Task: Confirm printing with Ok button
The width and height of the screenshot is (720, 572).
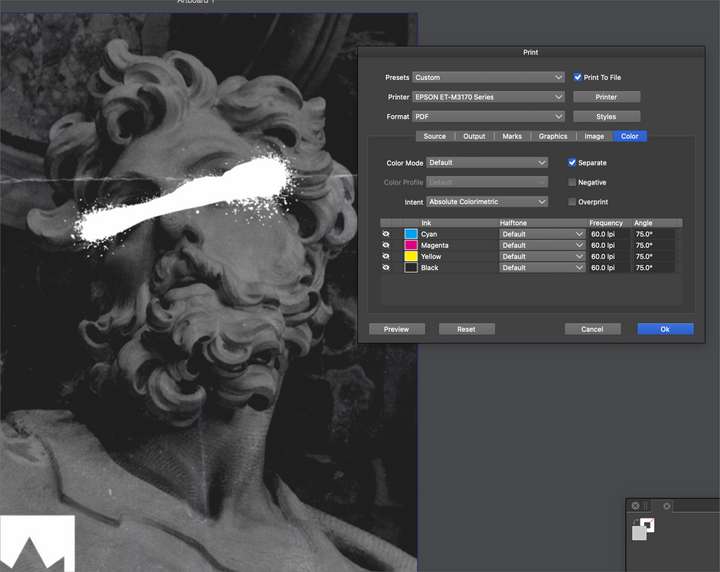Action: [x=665, y=329]
